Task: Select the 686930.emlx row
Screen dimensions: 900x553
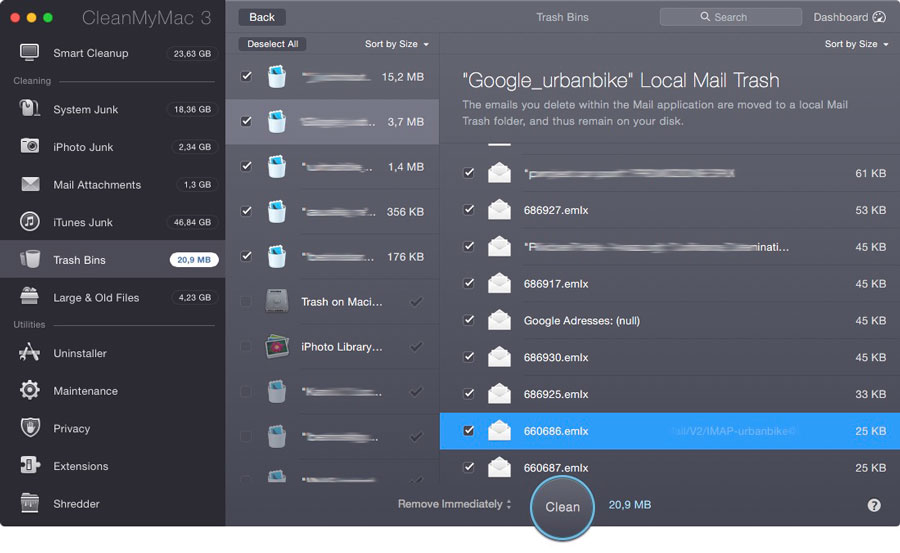Action: [x=670, y=357]
